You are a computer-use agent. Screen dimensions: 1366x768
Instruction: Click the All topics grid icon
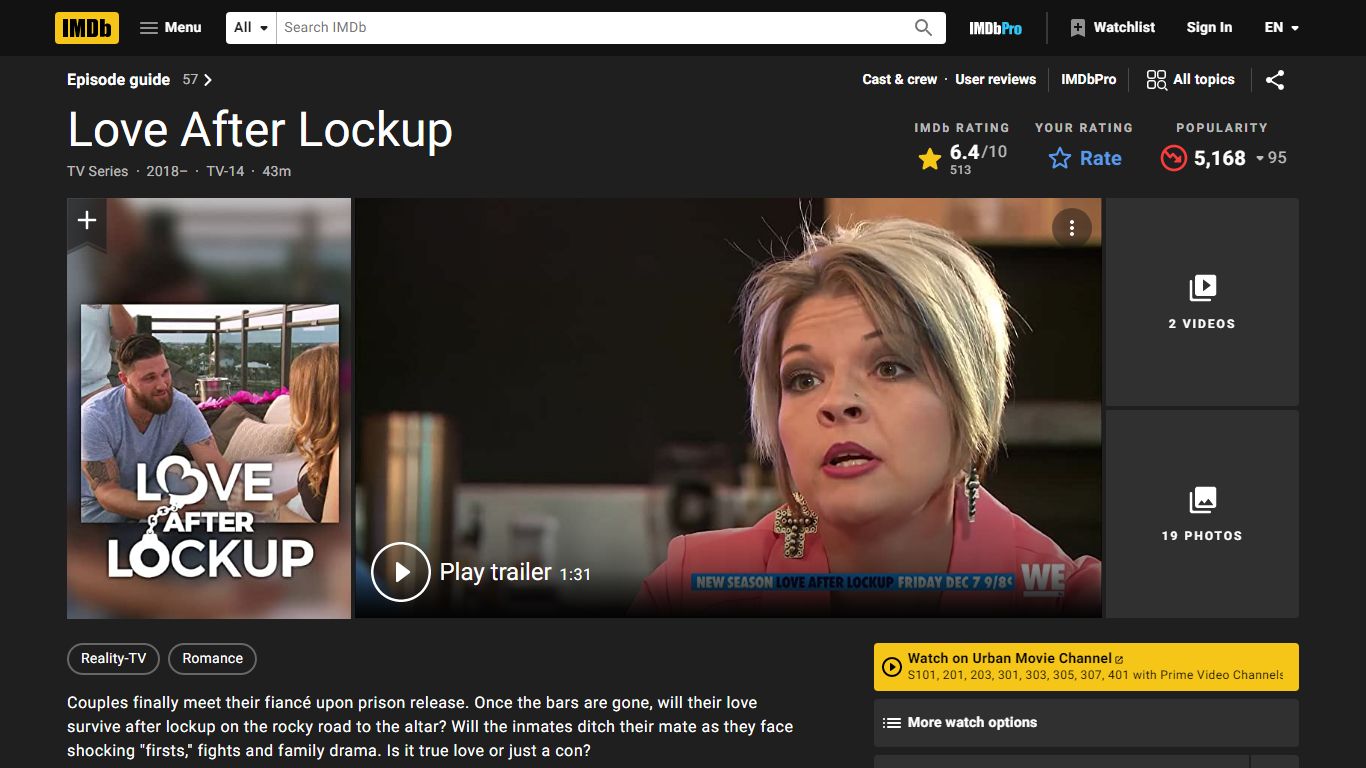(x=1156, y=80)
